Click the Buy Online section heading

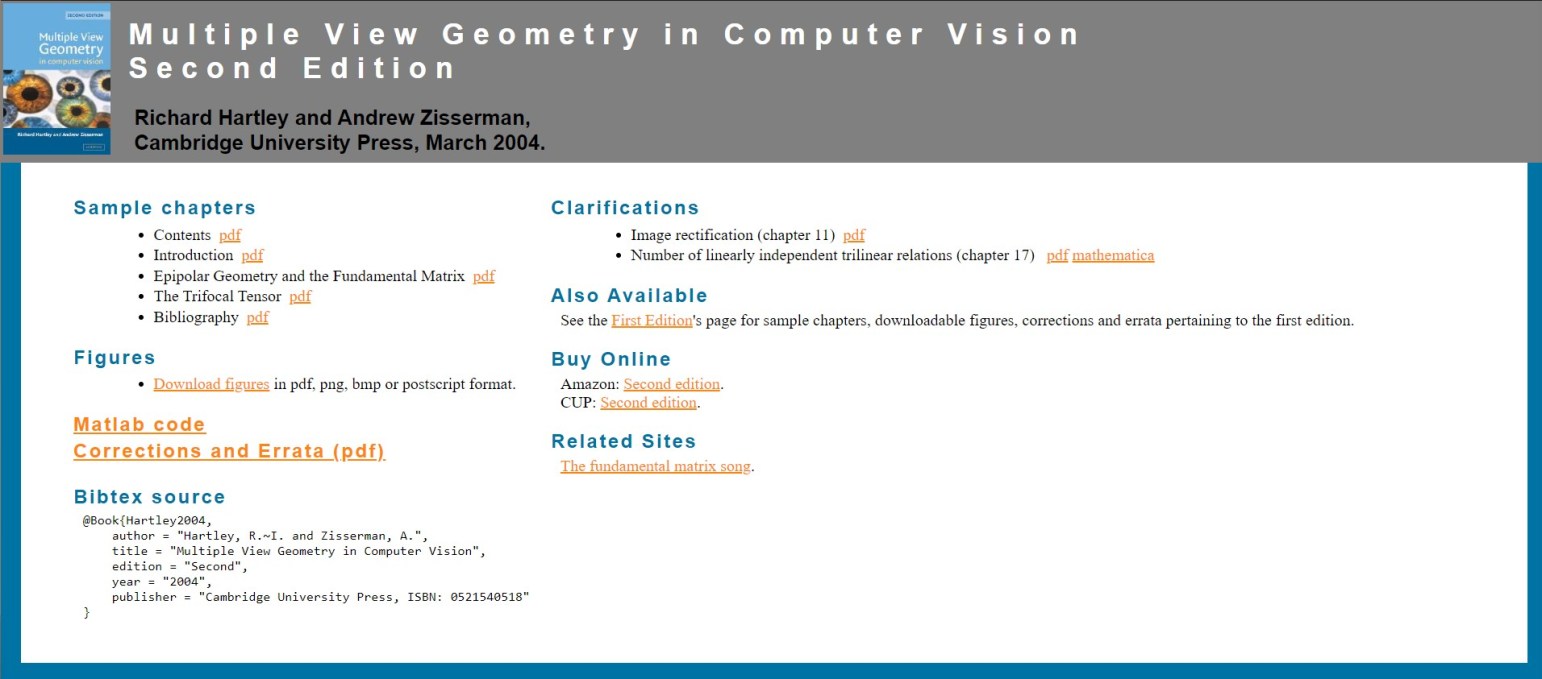pyautogui.click(x=611, y=359)
